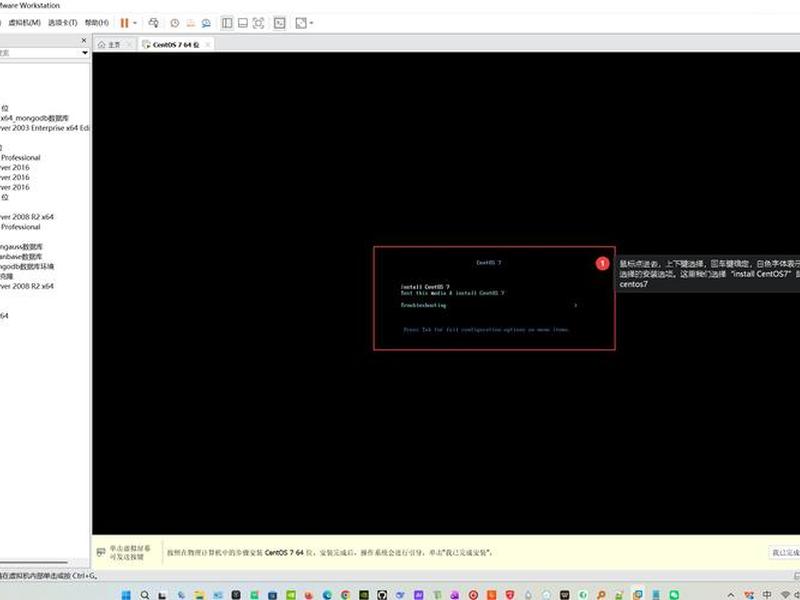This screenshot has width=800, height=600.
Task: Close the library sidebar panel
Action: tap(84, 40)
